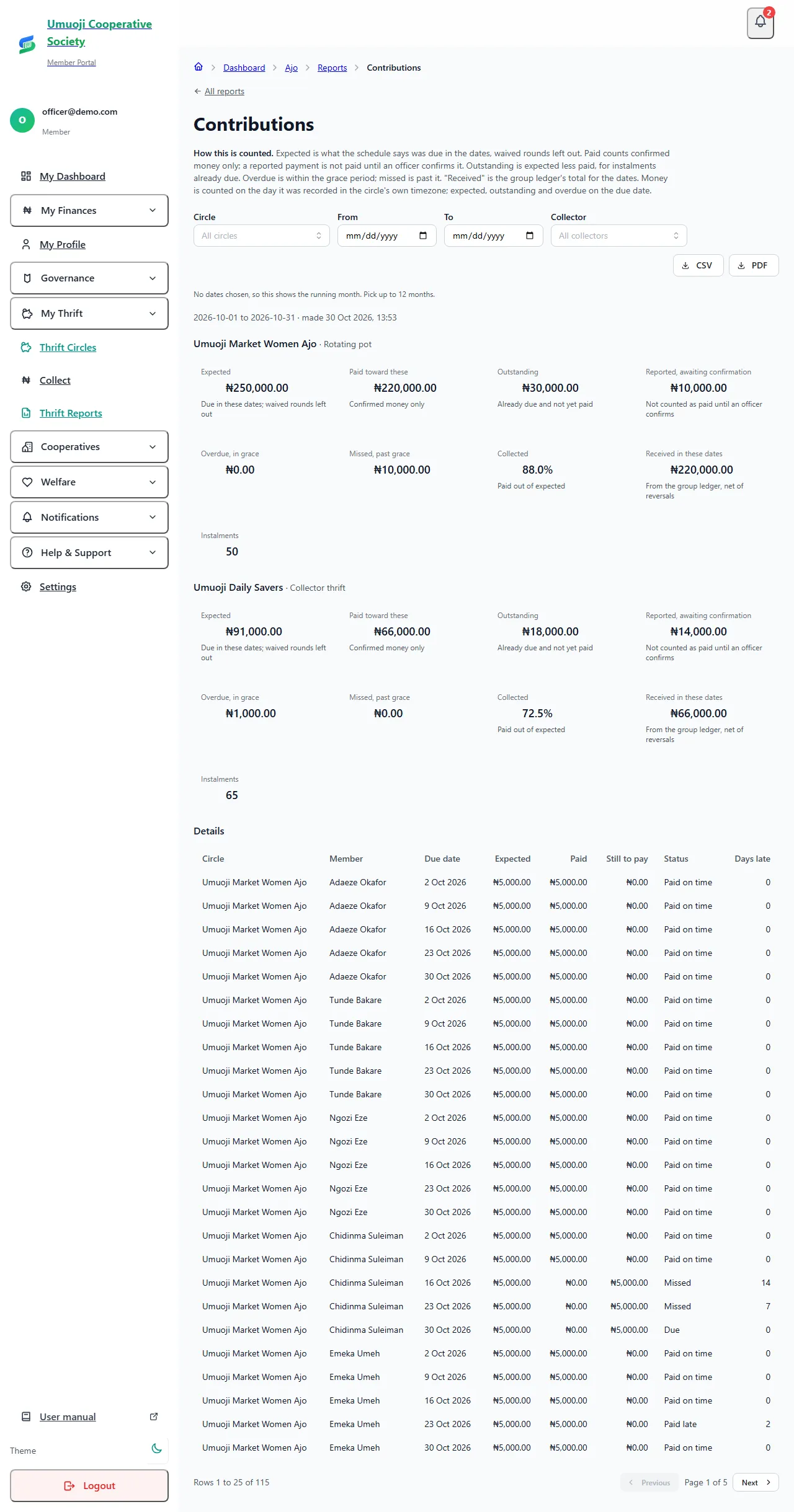
Task: Click the Umuoji Cooperative logo icon
Action: pos(27,44)
